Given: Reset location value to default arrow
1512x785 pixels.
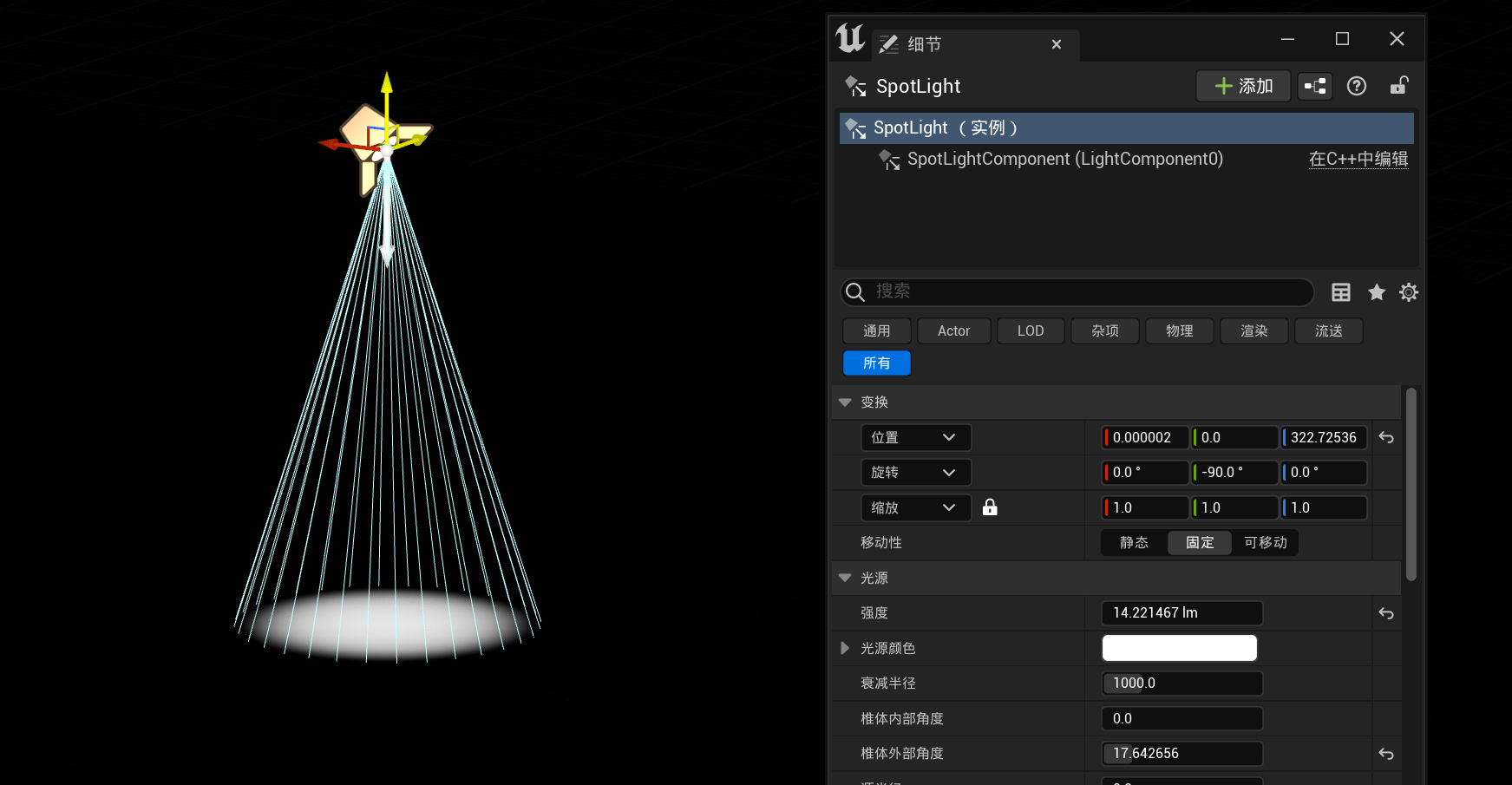Looking at the screenshot, I should [1386, 438].
